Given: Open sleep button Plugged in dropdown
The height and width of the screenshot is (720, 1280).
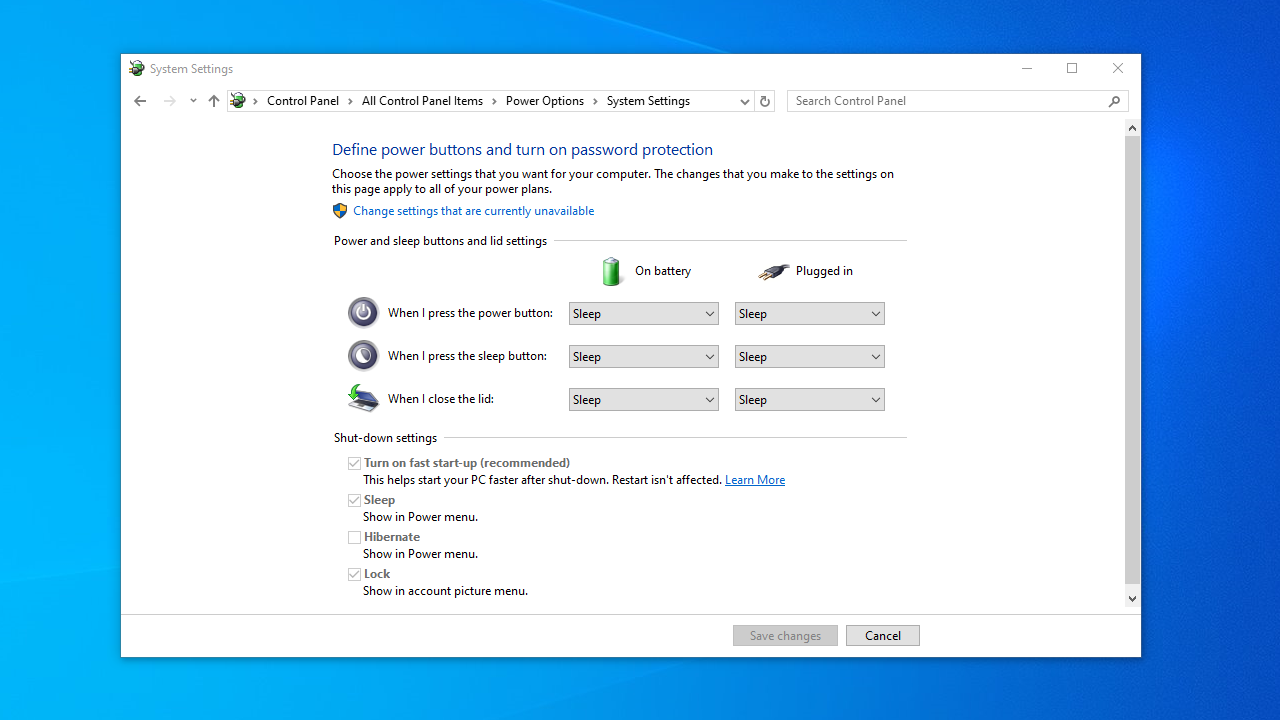Looking at the screenshot, I should click(809, 357).
